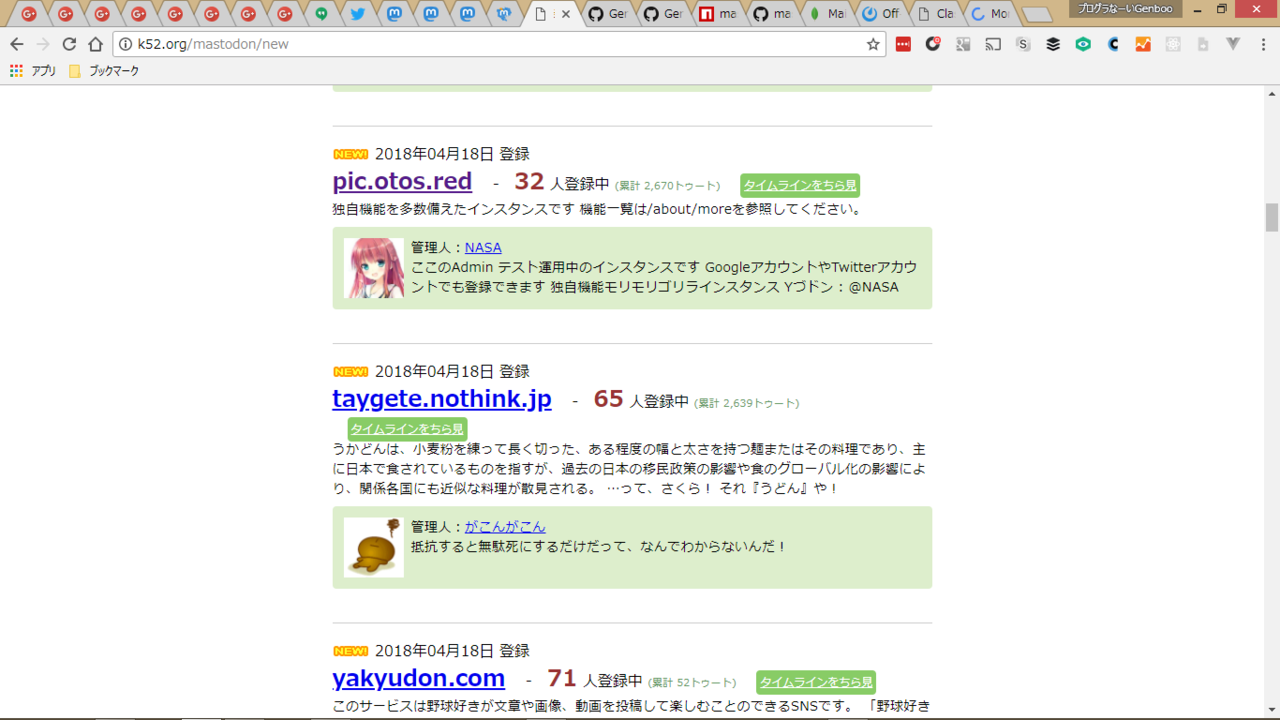Image resolution: width=1280 pixels, height=720 pixels.
Task: Open the apps grid shortcut in the bookmarks bar
Action: point(16,71)
